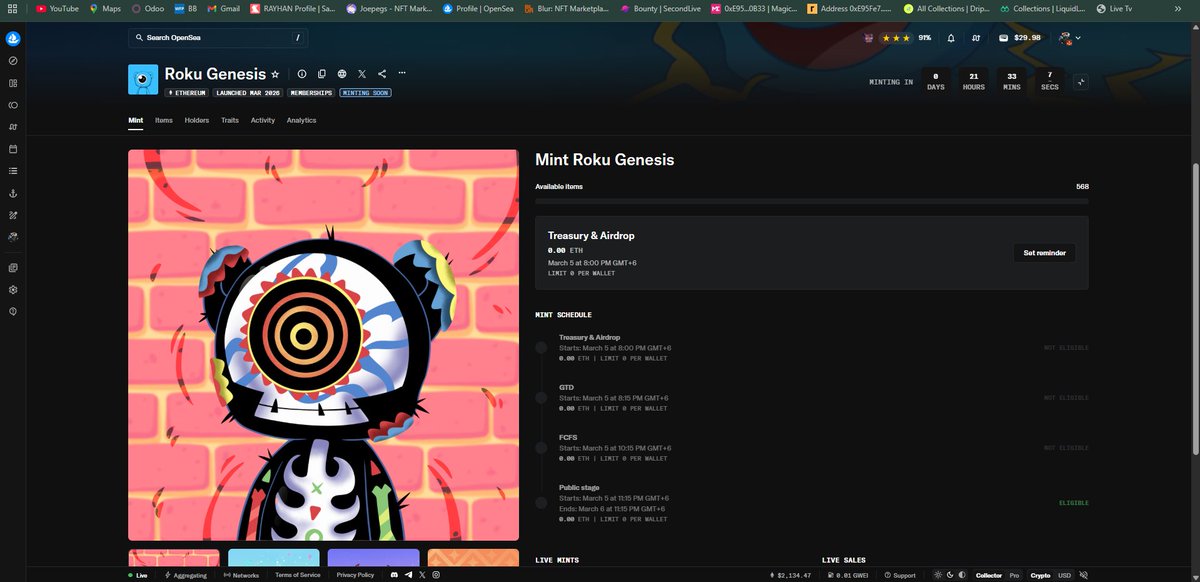Share the Roku Genesis collection
This screenshot has width=1200, height=582.
click(382, 74)
